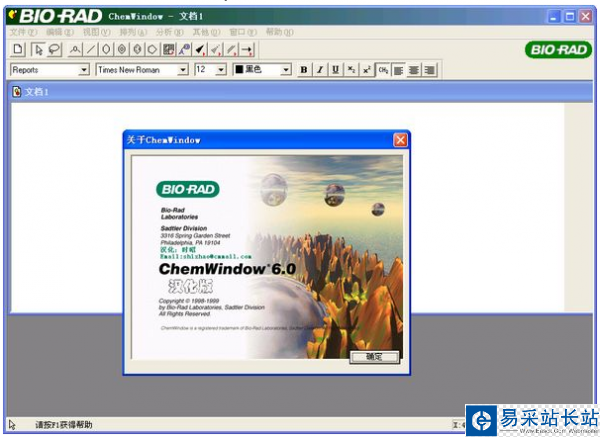Viewport: 600px width, 437px height.
Task: Click the email address in the About dialog
Action: [205, 256]
